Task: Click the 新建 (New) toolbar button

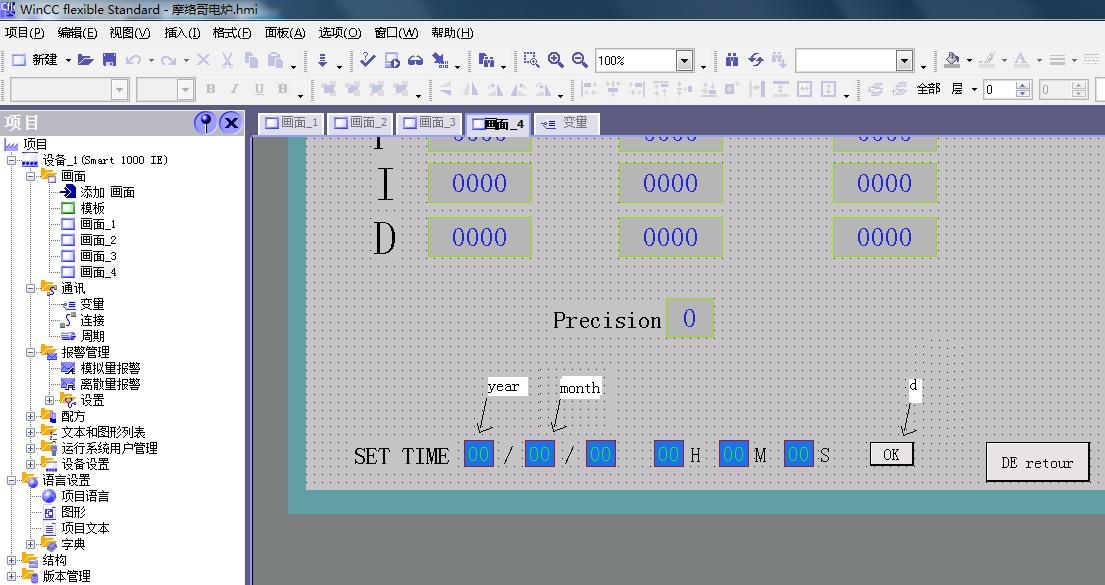Action: (x=35, y=60)
